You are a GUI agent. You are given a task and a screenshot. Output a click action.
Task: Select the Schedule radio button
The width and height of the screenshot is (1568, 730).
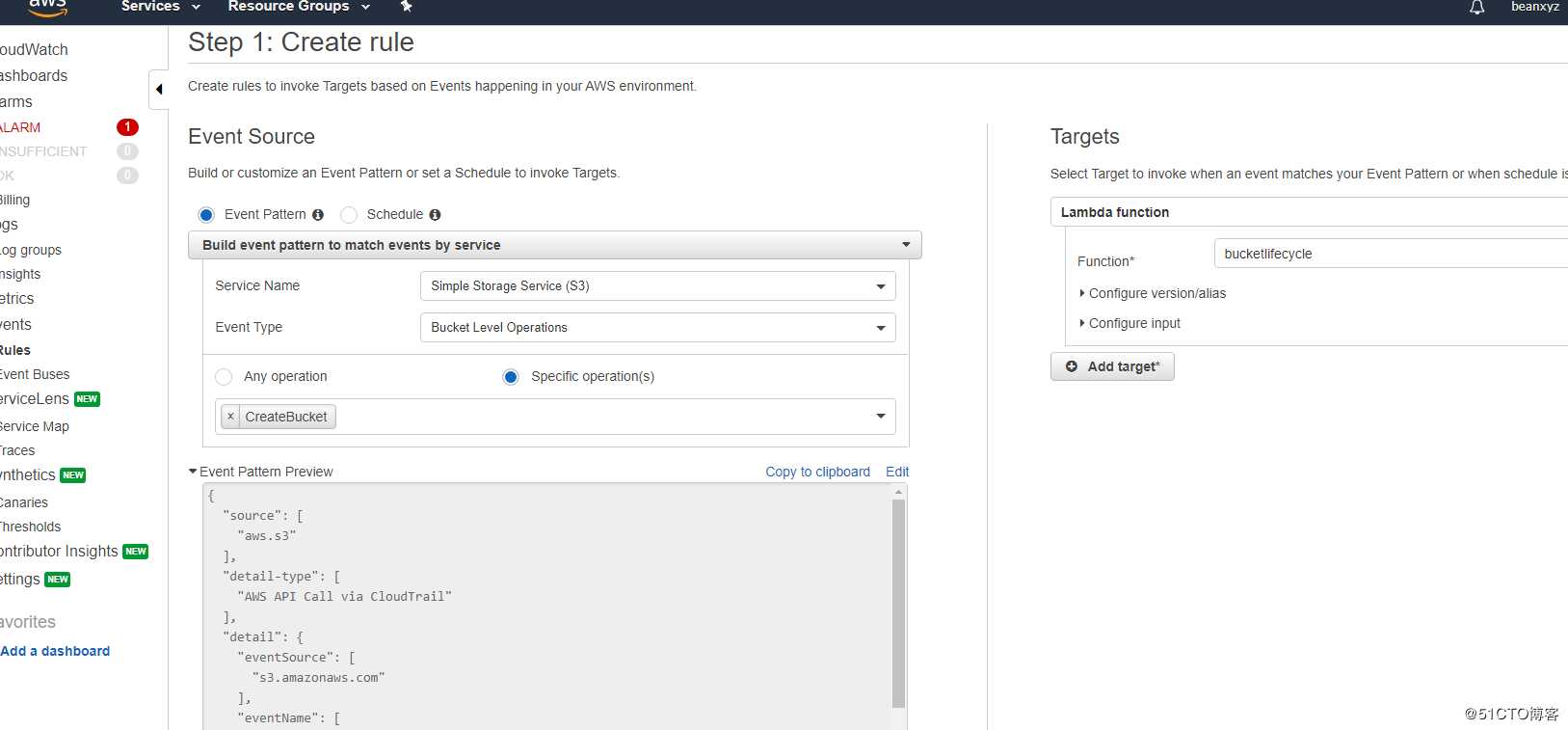(349, 215)
